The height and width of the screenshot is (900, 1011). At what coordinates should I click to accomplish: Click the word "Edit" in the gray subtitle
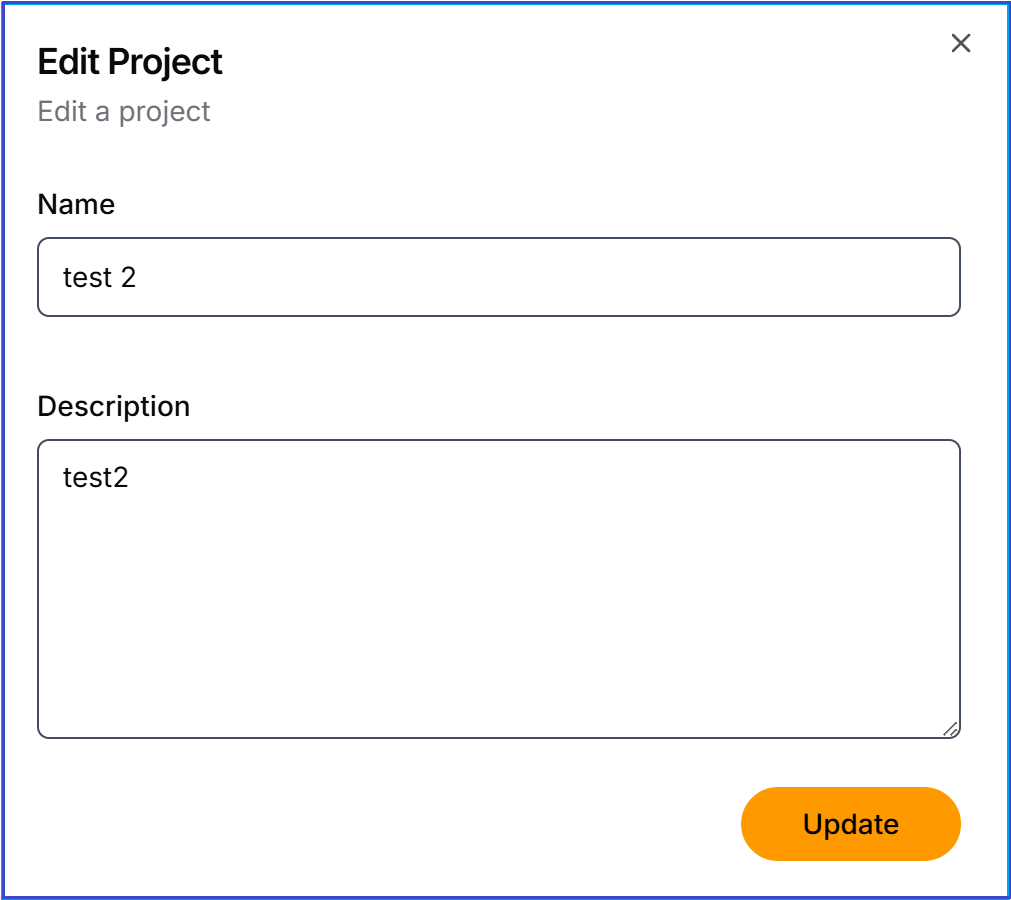[x=62, y=111]
